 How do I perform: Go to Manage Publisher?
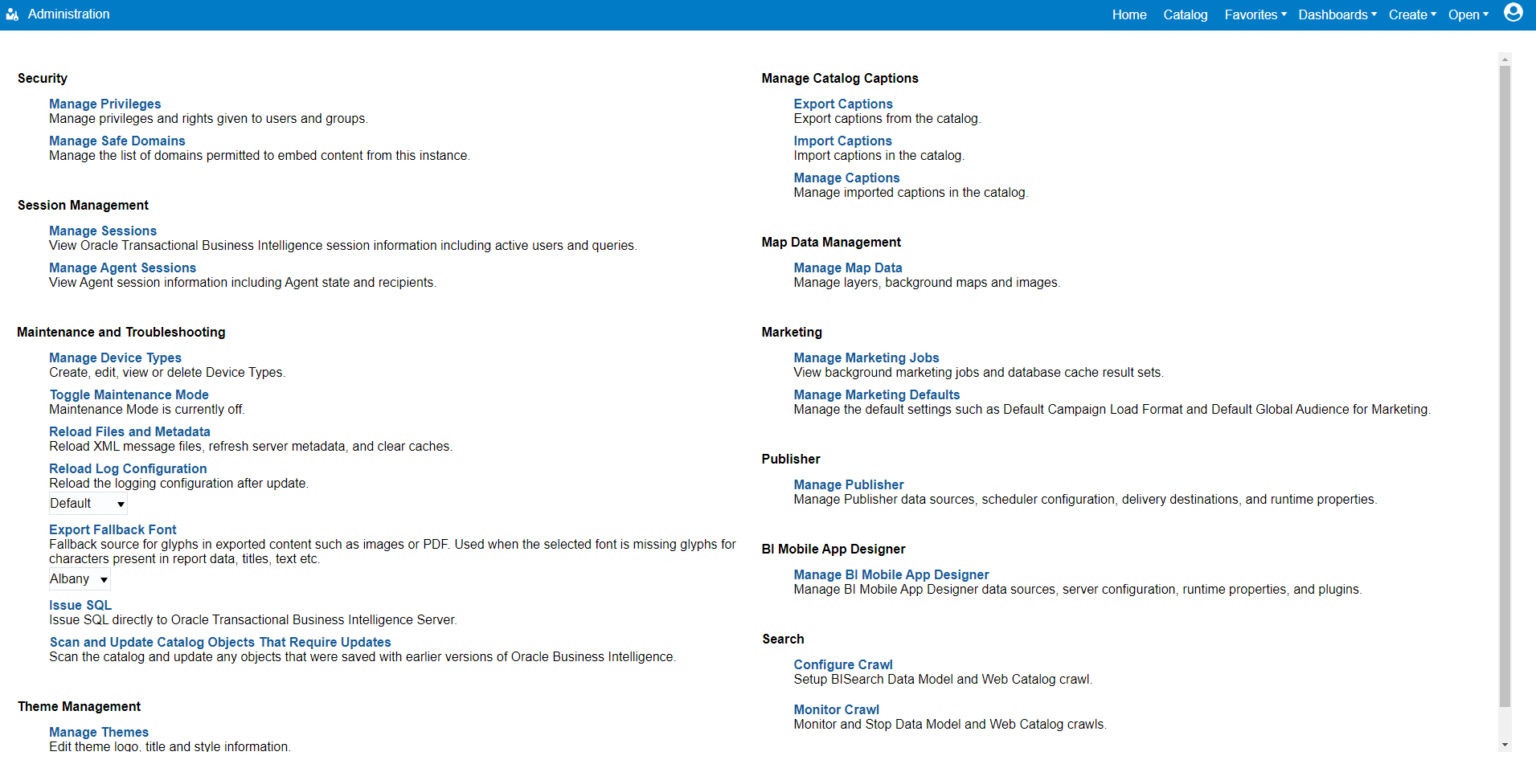[x=848, y=485]
